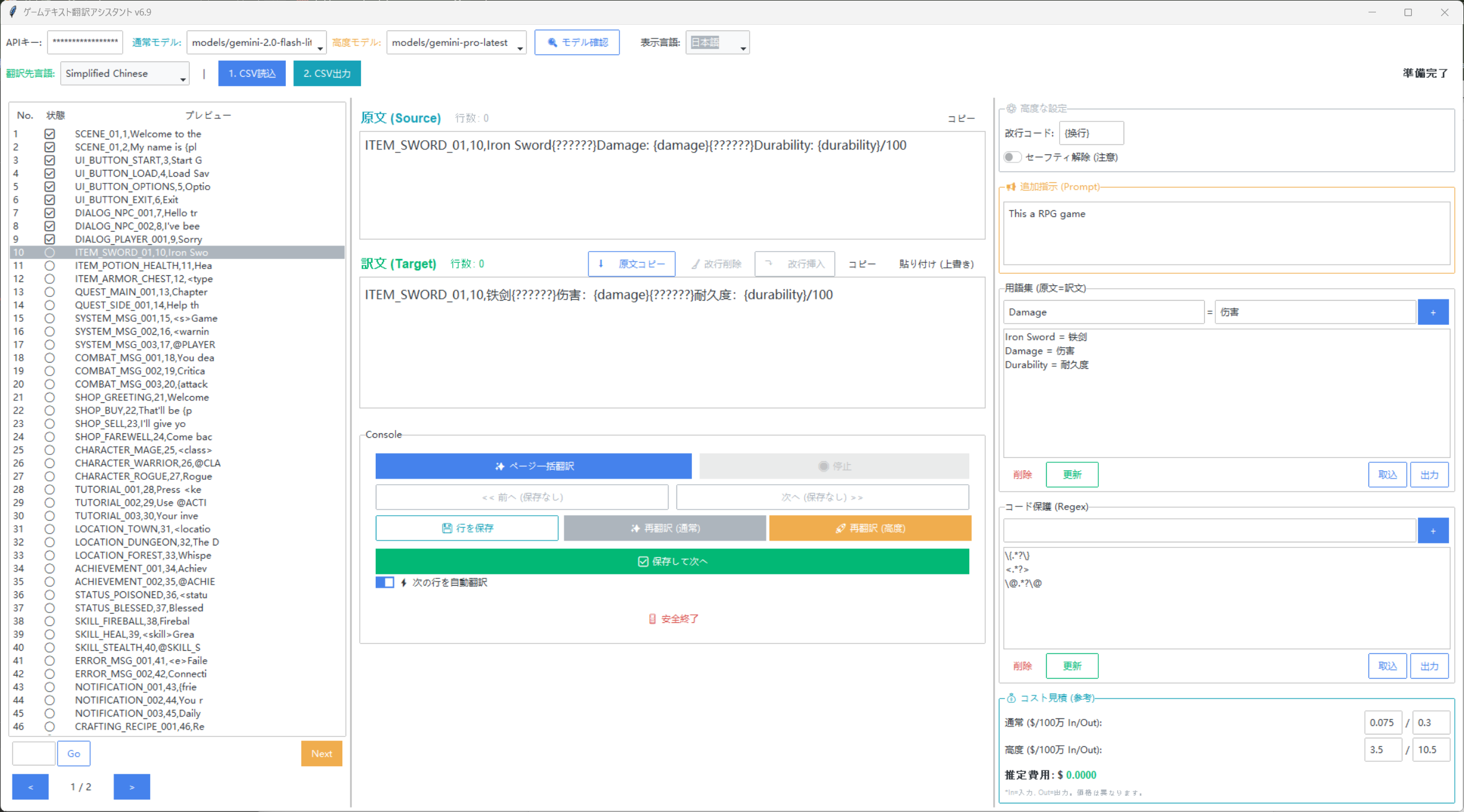The height and width of the screenshot is (812, 1464).
Task: Click the モデル確認 search button
Action: click(577, 42)
